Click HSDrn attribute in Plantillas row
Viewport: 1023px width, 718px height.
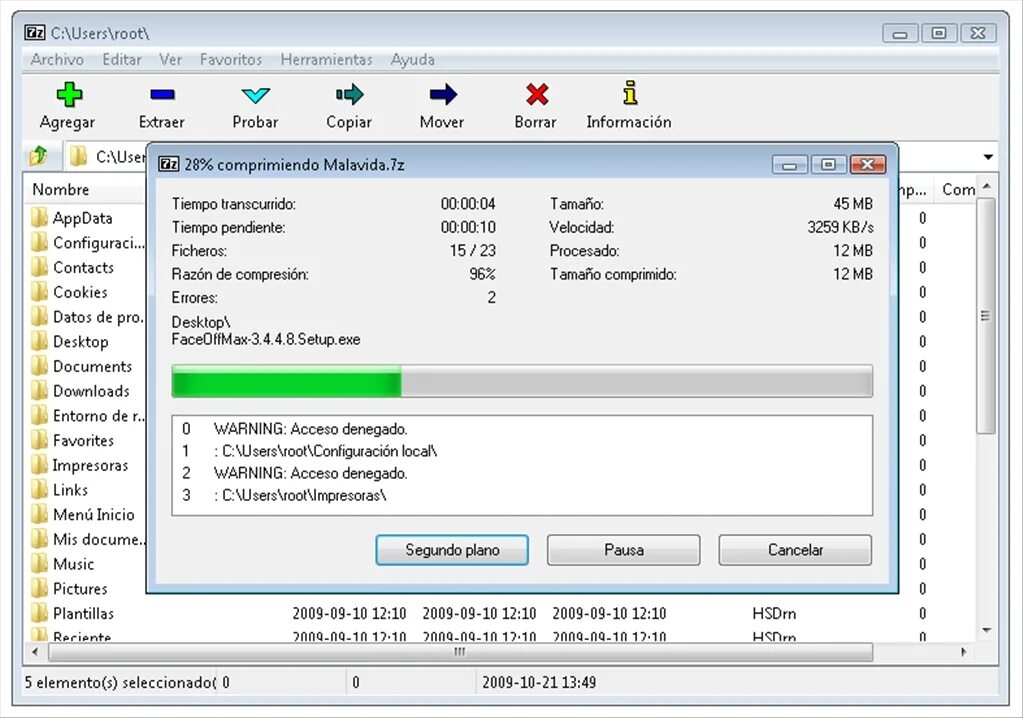(774, 613)
